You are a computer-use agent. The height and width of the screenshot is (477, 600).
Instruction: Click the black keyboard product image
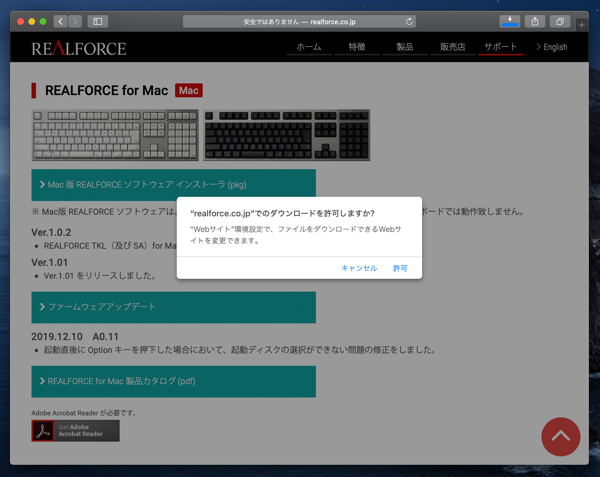coord(286,135)
